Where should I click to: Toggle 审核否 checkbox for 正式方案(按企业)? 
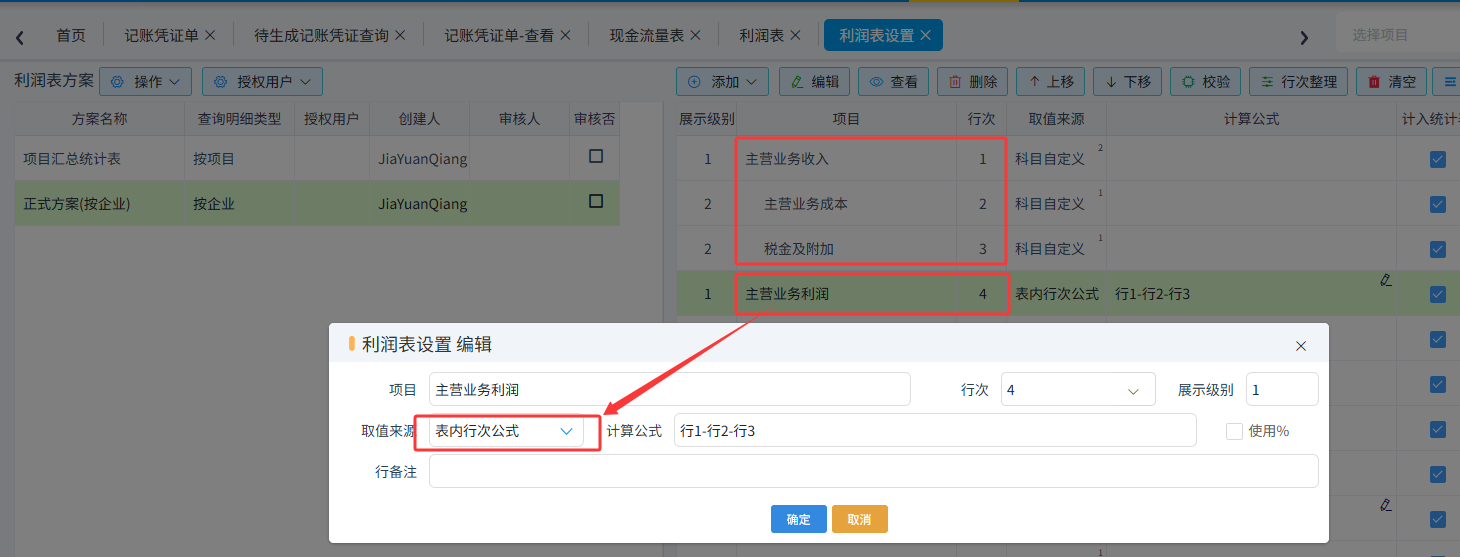[596, 201]
